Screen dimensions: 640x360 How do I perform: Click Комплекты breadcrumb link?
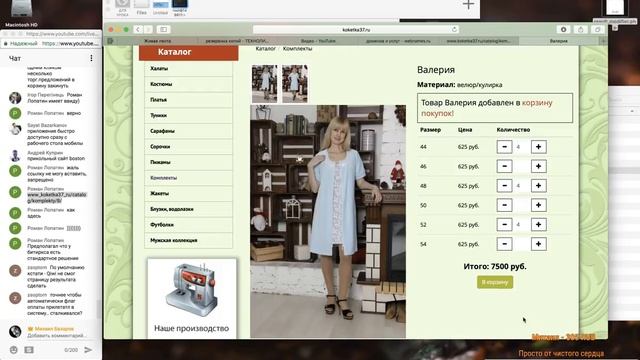(x=297, y=49)
